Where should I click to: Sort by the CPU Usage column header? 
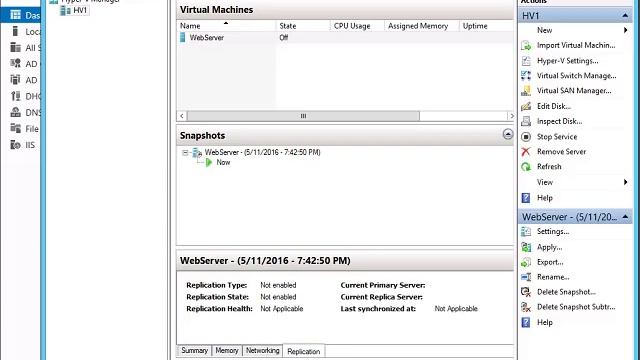click(357, 26)
